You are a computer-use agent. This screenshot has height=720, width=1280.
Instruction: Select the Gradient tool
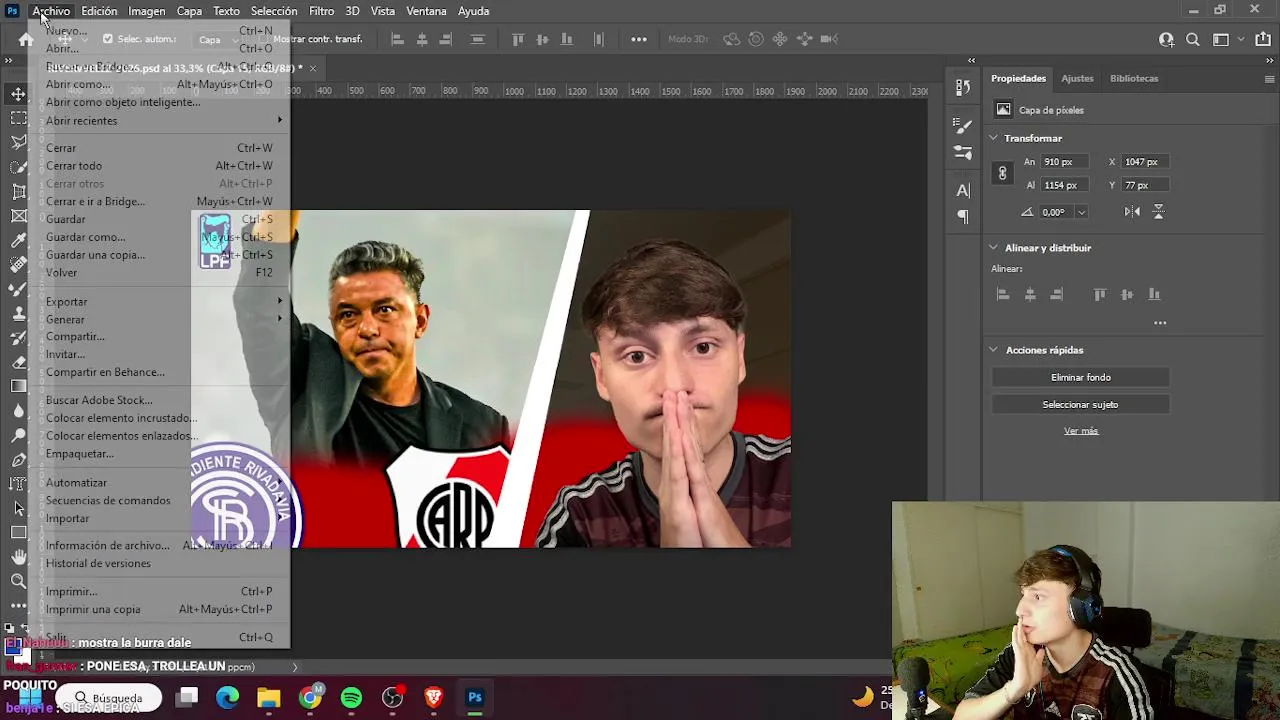[x=19, y=386]
